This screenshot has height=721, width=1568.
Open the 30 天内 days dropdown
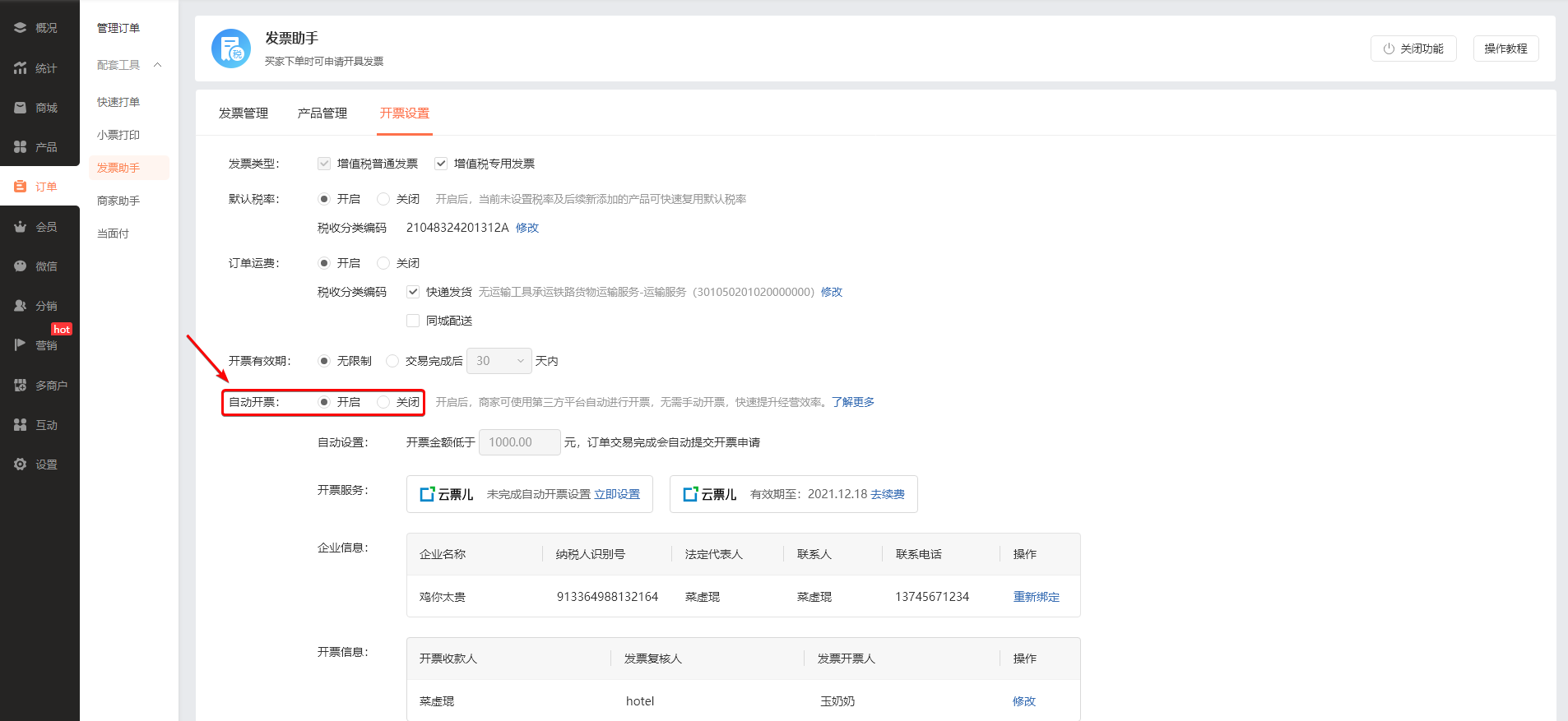coord(499,361)
